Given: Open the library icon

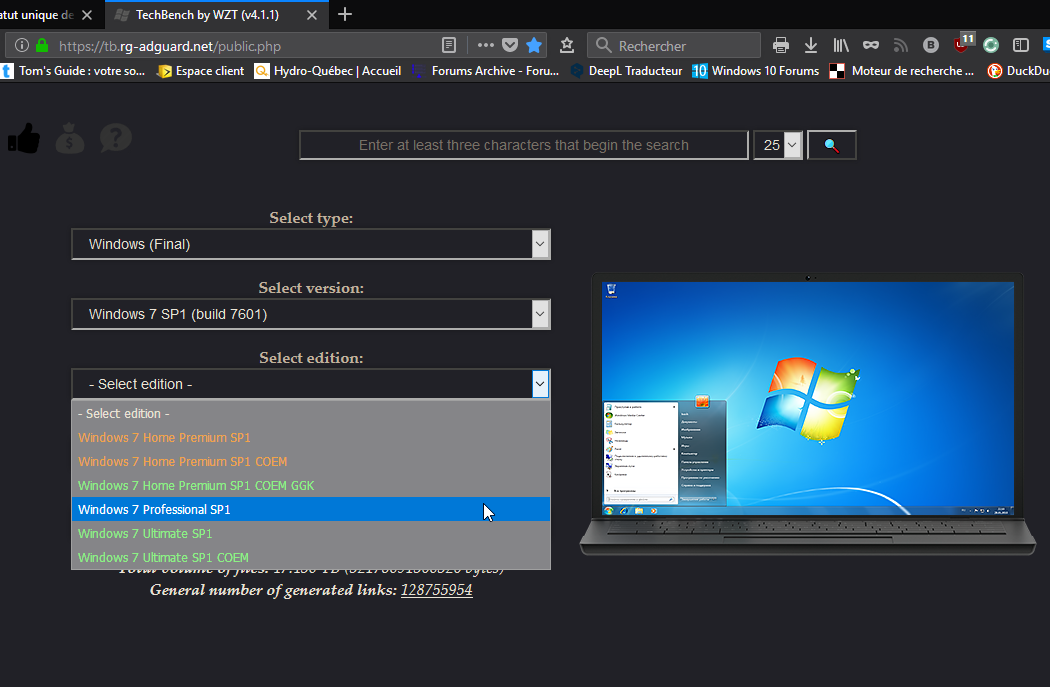Looking at the screenshot, I should click(841, 46).
